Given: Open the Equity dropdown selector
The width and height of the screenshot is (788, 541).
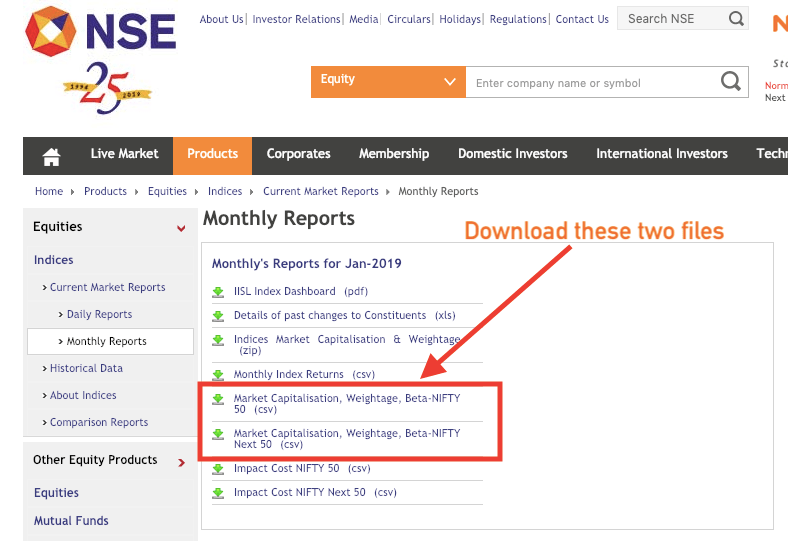Looking at the screenshot, I should click(x=388, y=81).
